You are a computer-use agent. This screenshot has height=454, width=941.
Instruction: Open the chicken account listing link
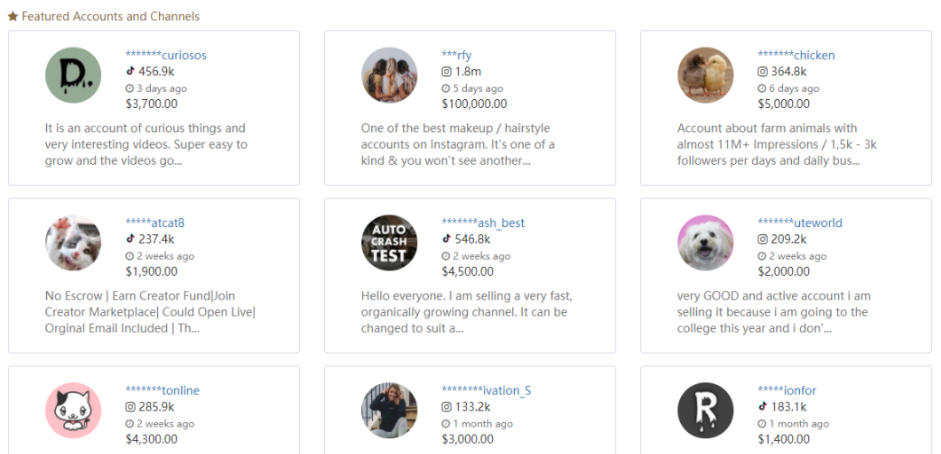click(796, 55)
